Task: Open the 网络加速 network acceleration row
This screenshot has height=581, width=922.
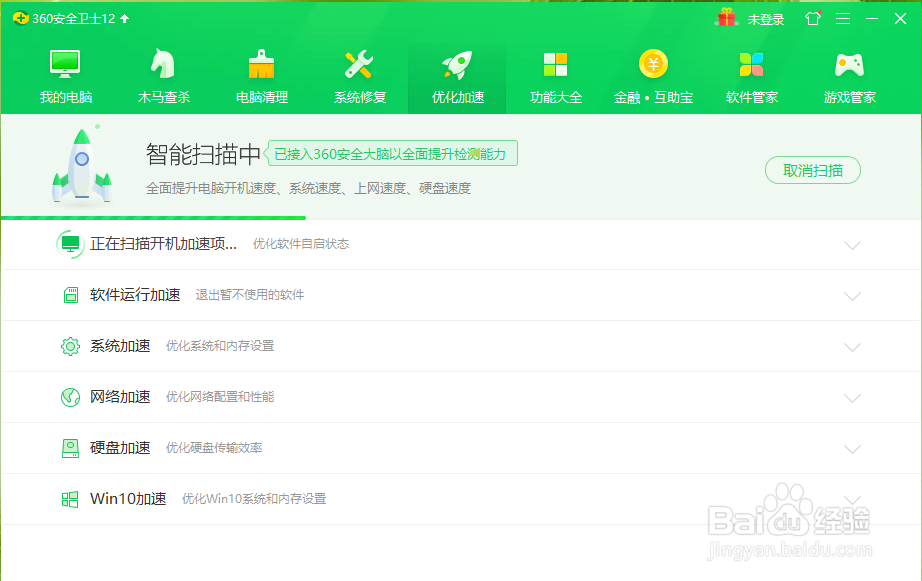Action: (120, 396)
